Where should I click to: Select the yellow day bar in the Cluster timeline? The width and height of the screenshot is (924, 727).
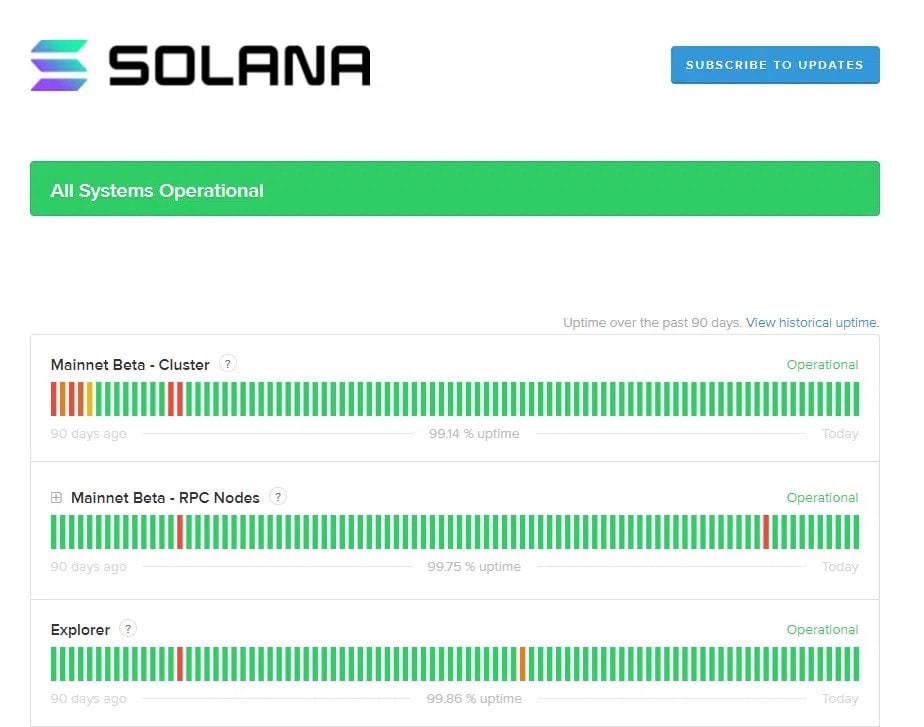(90, 399)
